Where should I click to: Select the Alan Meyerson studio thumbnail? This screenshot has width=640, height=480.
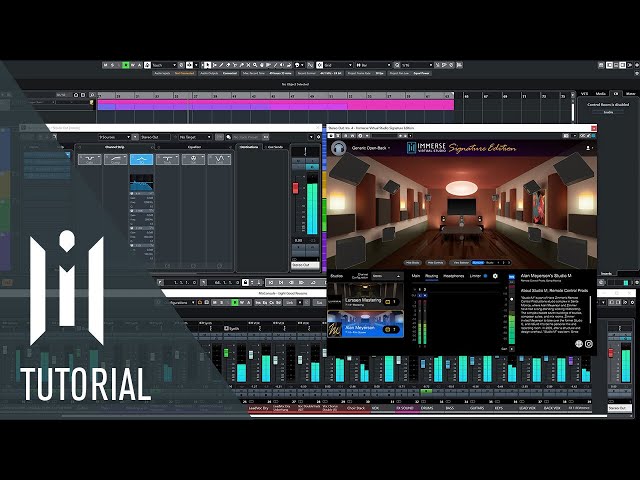click(x=365, y=324)
